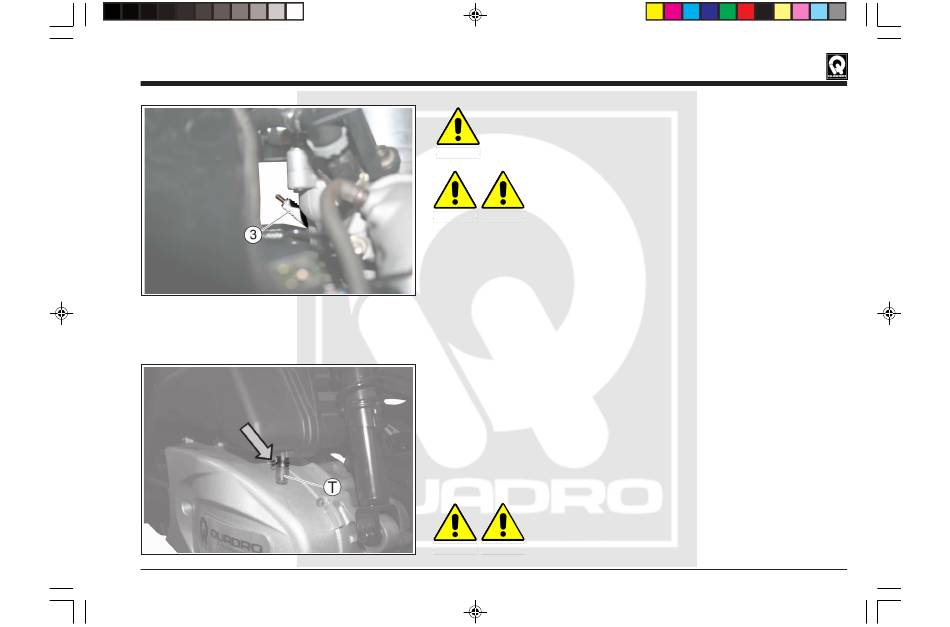Pick the cyan swatch in the color bar
Viewport: 950px width, 627px height.
click(691, 12)
